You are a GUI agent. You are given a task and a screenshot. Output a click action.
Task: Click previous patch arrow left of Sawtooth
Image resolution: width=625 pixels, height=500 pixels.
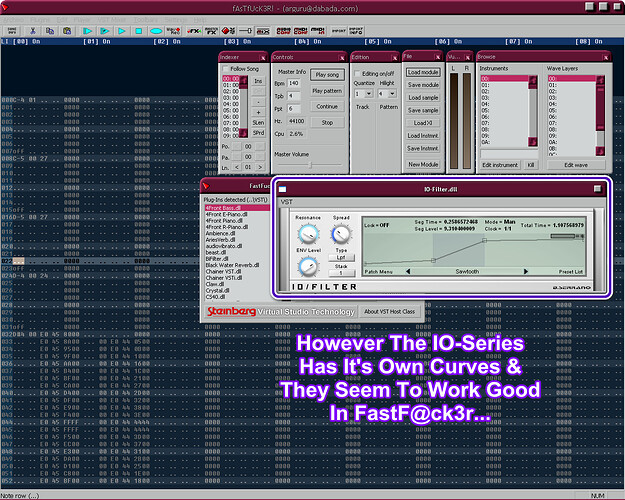click(408, 272)
